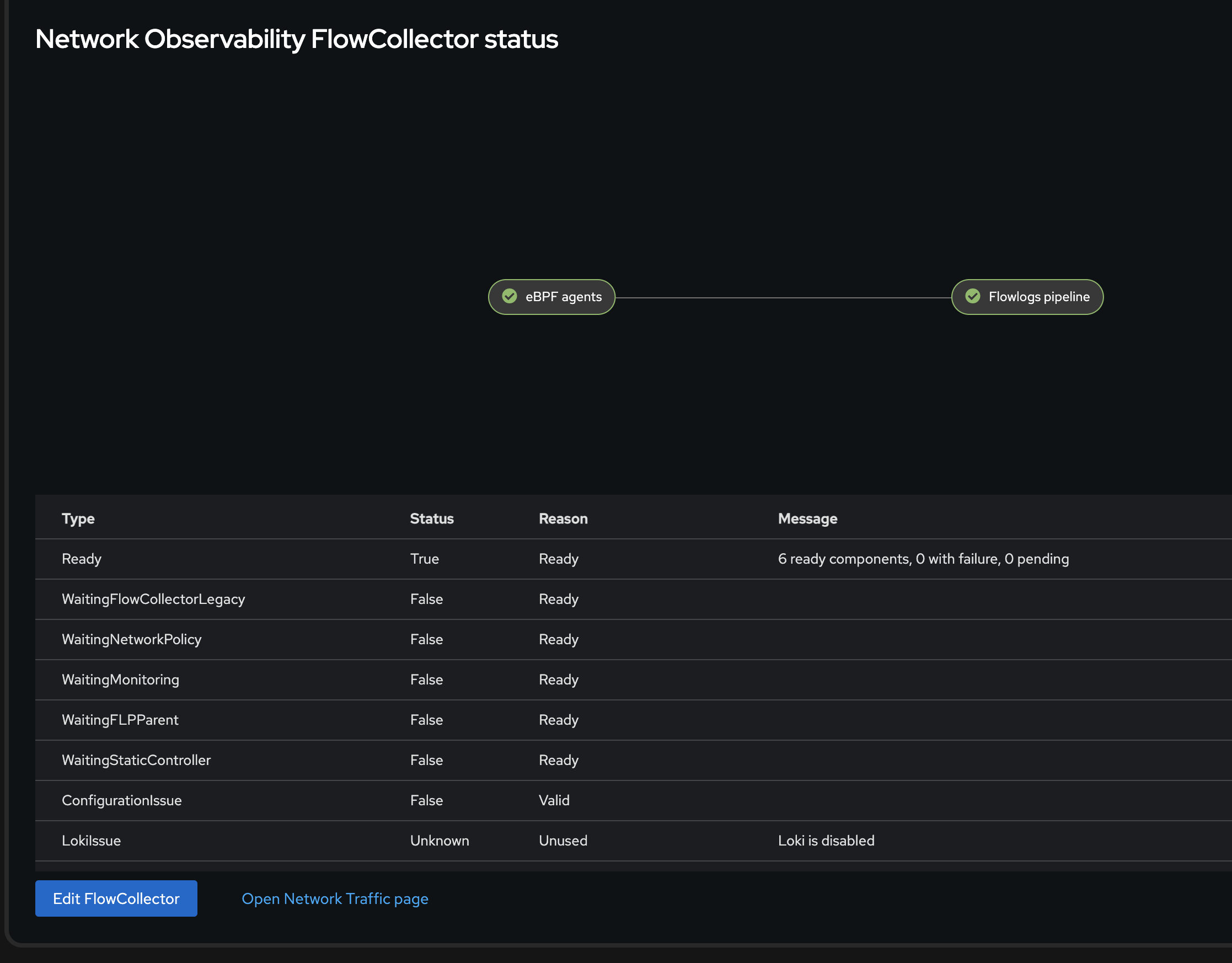Viewport: 1232px width, 963px height.
Task: Click the WaitingFLPParent condition type
Action: [x=120, y=720]
